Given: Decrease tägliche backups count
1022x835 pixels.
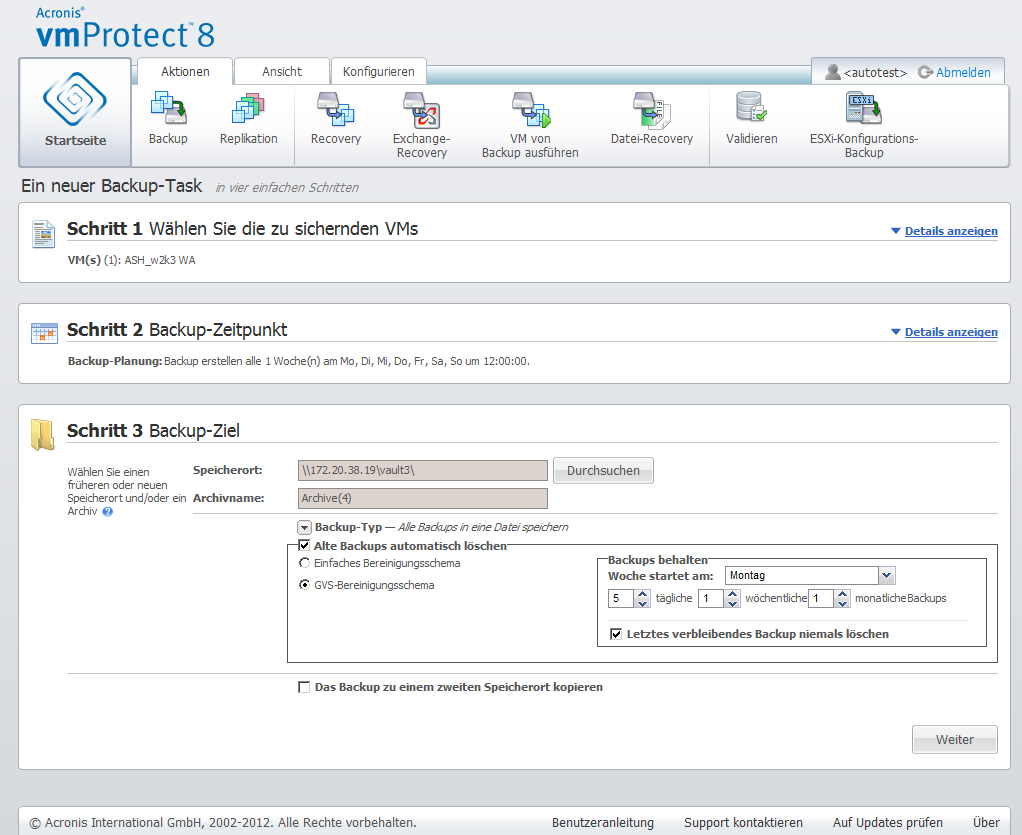Looking at the screenshot, I should pyautogui.click(x=643, y=603).
